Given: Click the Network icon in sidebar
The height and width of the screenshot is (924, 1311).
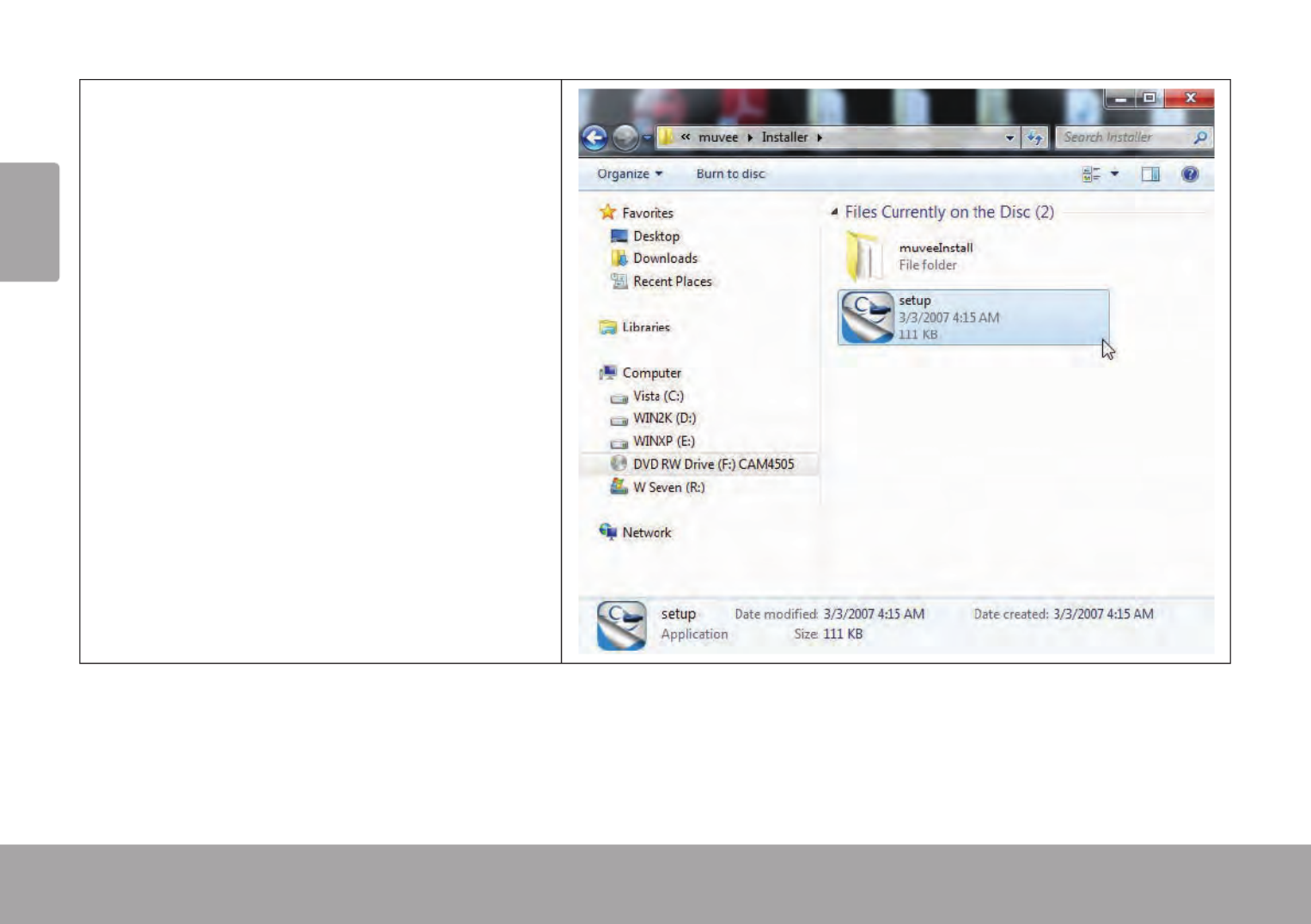Looking at the screenshot, I should 608,532.
